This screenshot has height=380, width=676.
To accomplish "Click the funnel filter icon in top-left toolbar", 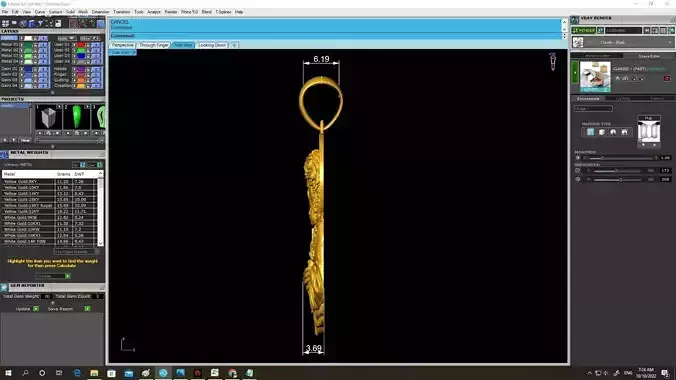I will pos(41,24).
